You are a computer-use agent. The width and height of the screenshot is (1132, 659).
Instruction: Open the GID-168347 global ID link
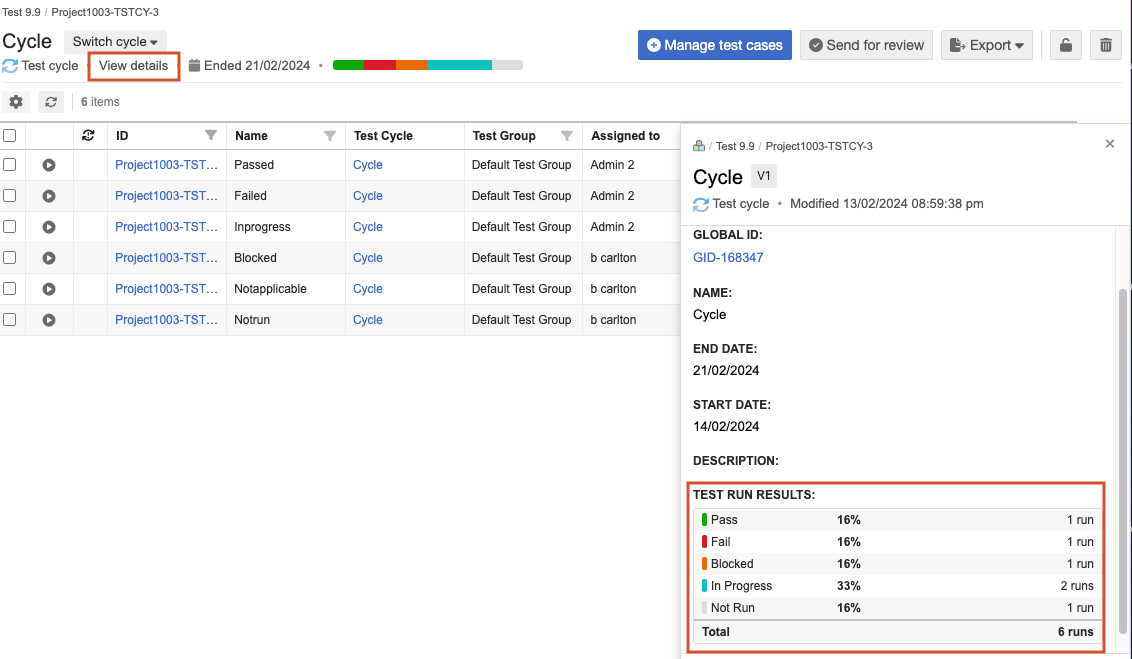[x=728, y=257]
